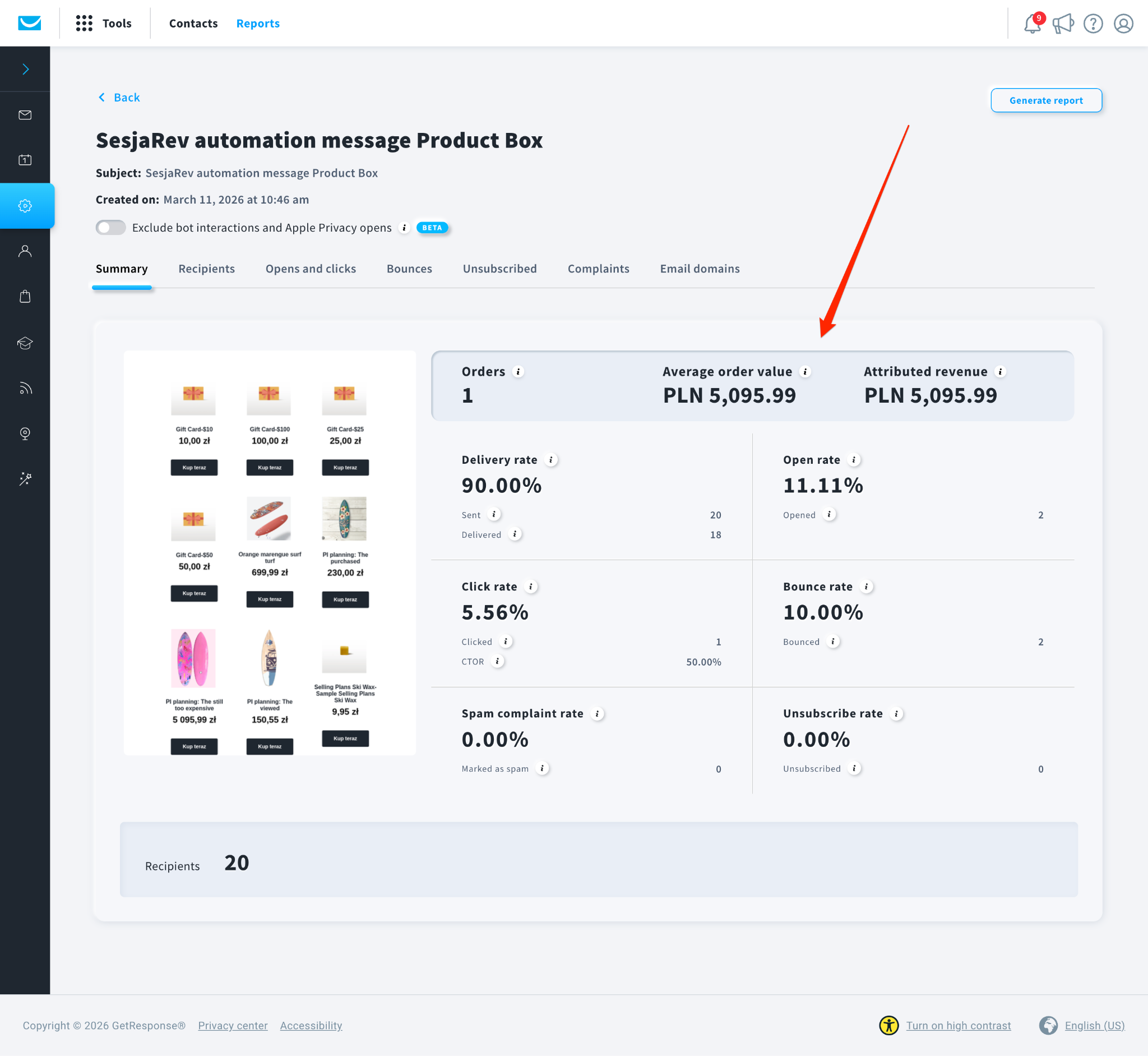Click info icon next to Bounce rate
This screenshot has width=1148, height=1056.
(867, 586)
